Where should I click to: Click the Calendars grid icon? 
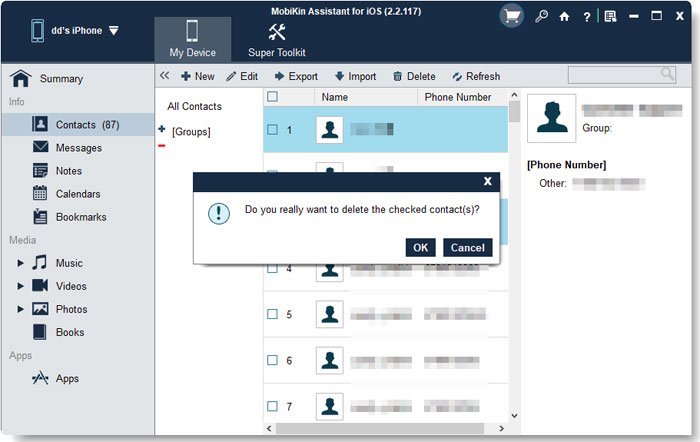point(40,193)
